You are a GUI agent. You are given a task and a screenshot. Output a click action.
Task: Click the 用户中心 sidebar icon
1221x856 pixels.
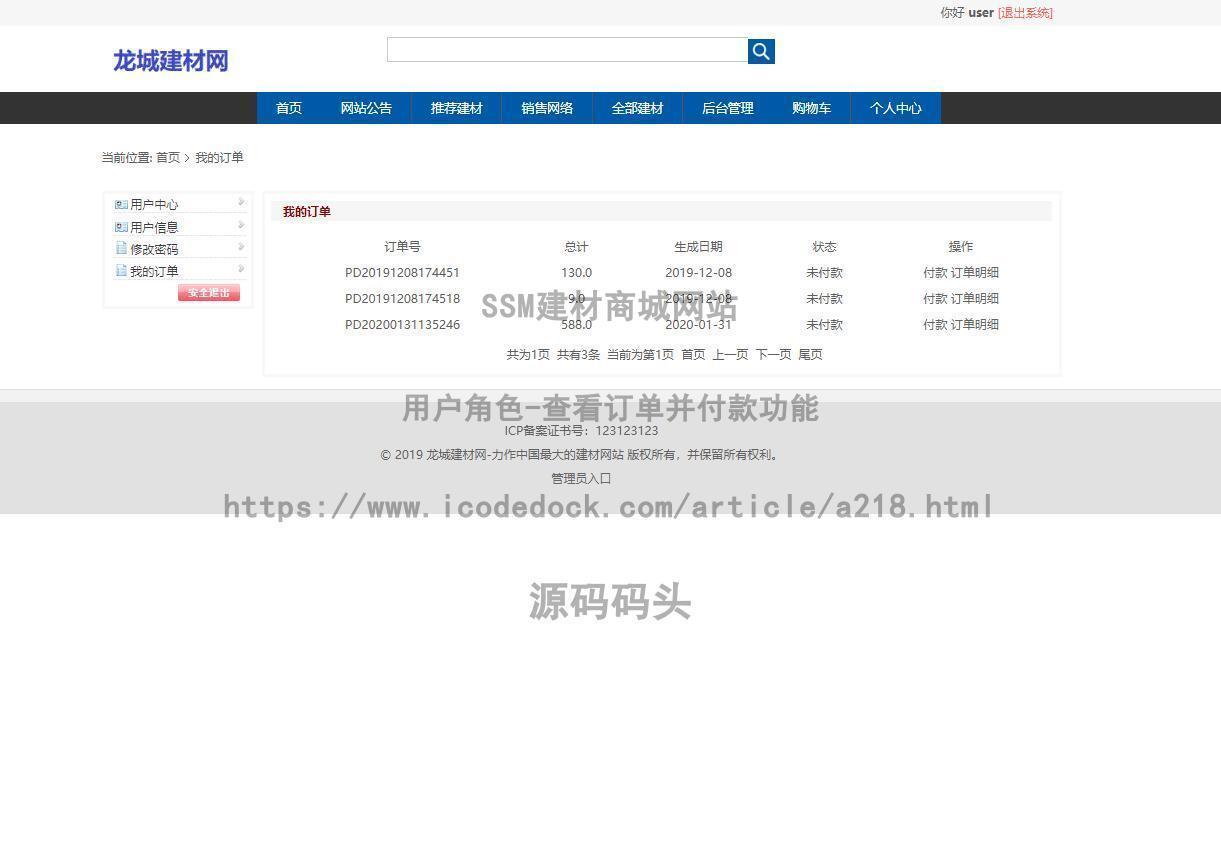[119, 204]
